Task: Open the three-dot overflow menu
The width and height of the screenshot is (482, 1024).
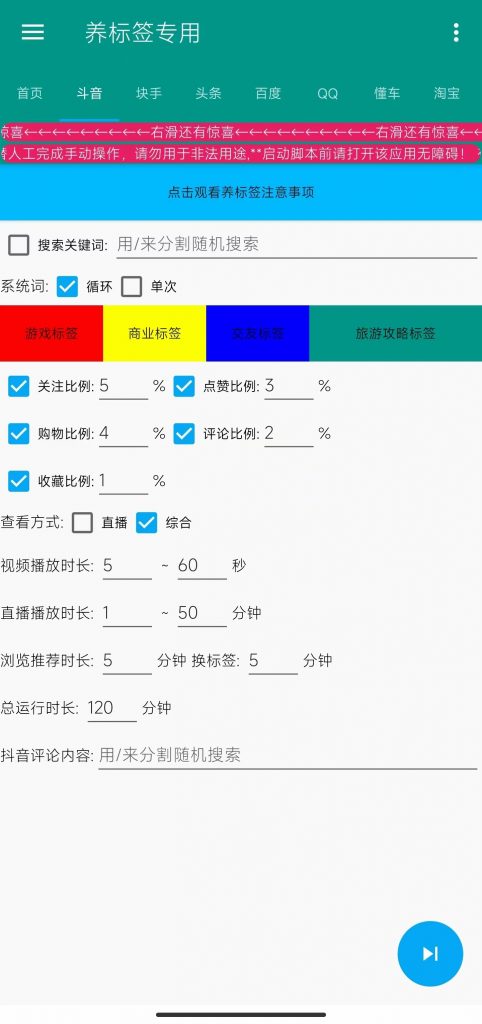Action: (456, 33)
